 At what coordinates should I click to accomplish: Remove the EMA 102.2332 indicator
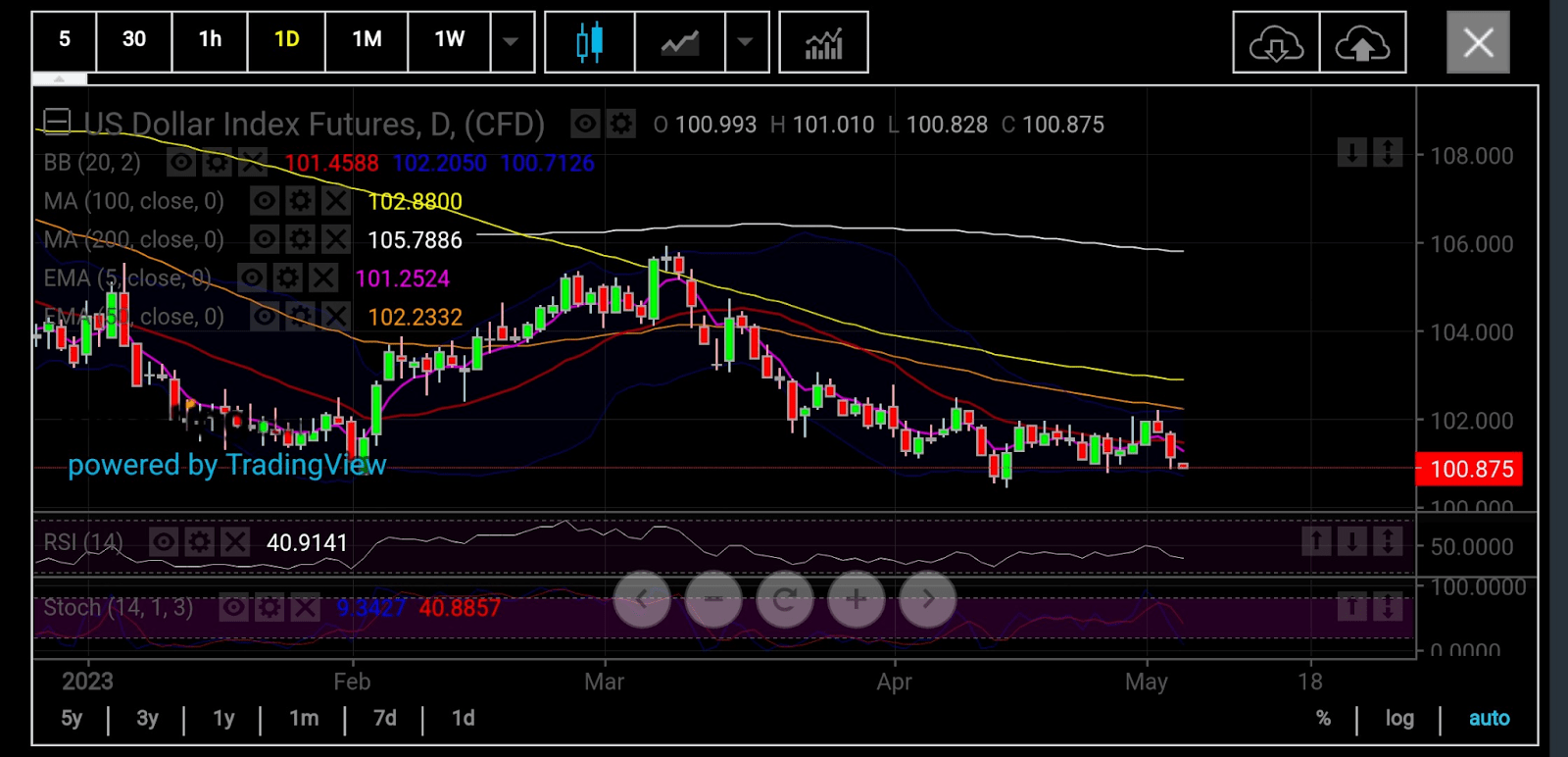(x=336, y=316)
